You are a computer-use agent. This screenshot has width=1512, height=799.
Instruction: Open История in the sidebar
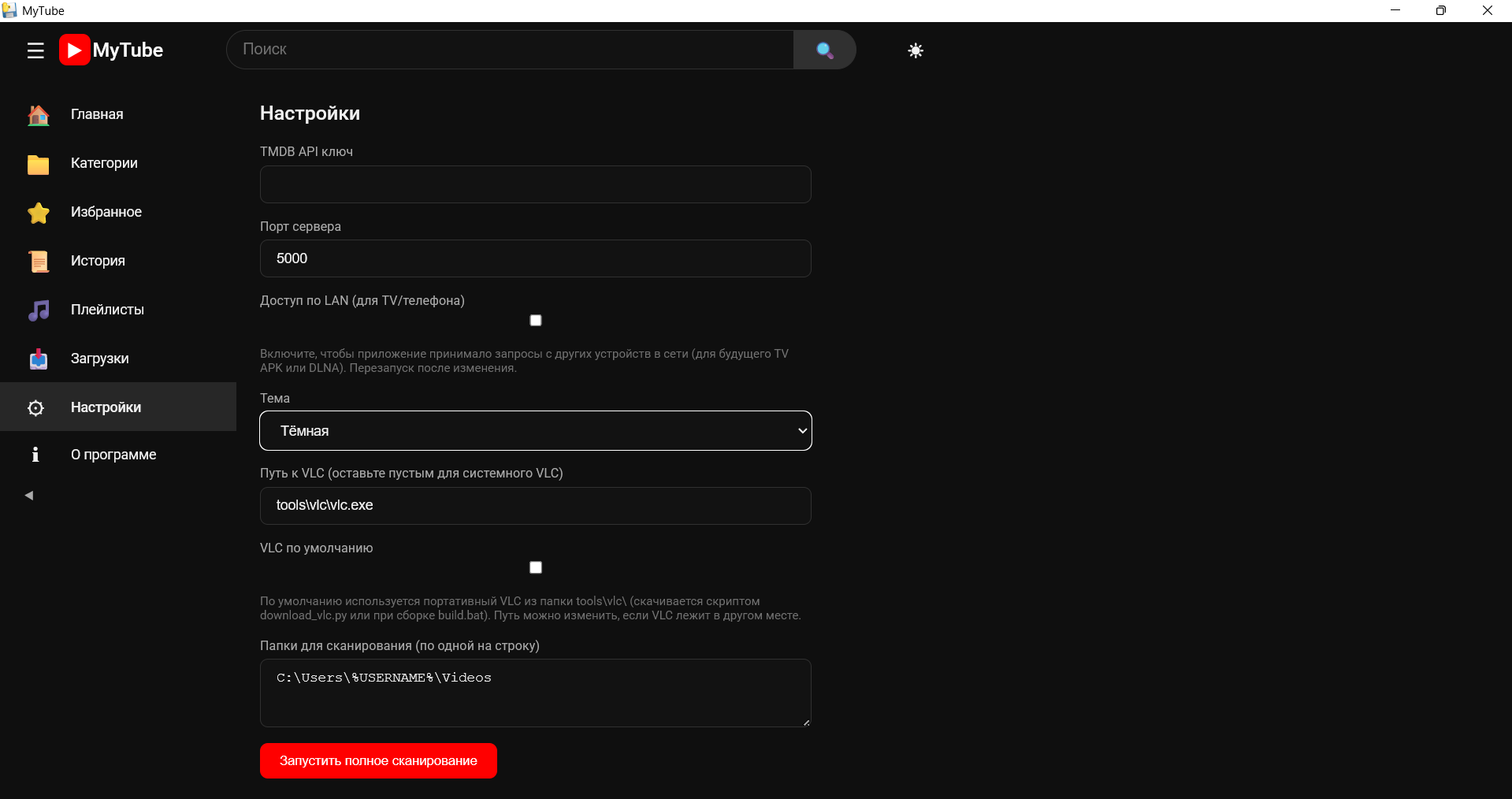tap(118, 262)
